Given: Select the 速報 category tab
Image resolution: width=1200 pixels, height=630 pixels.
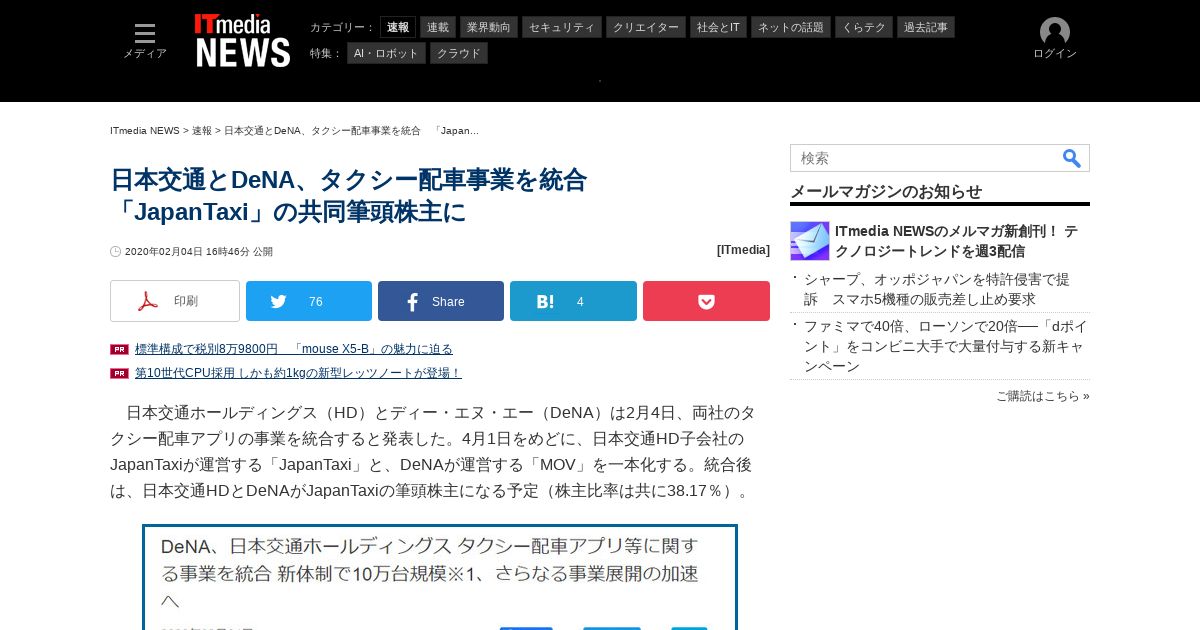Looking at the screenshot, I should [x=398, y=27].
